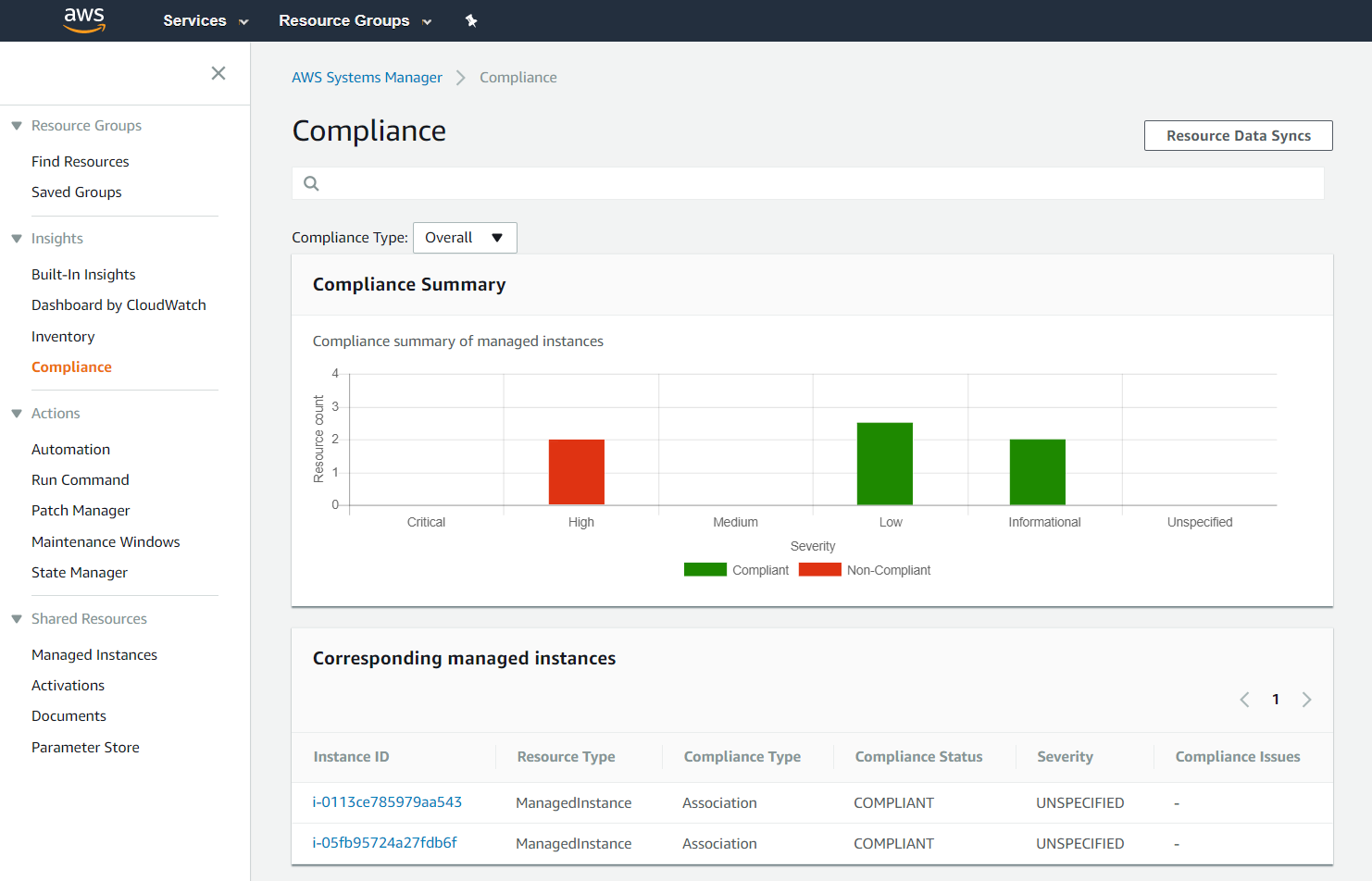Click the green Compliant legend swatch

point(705,570)
